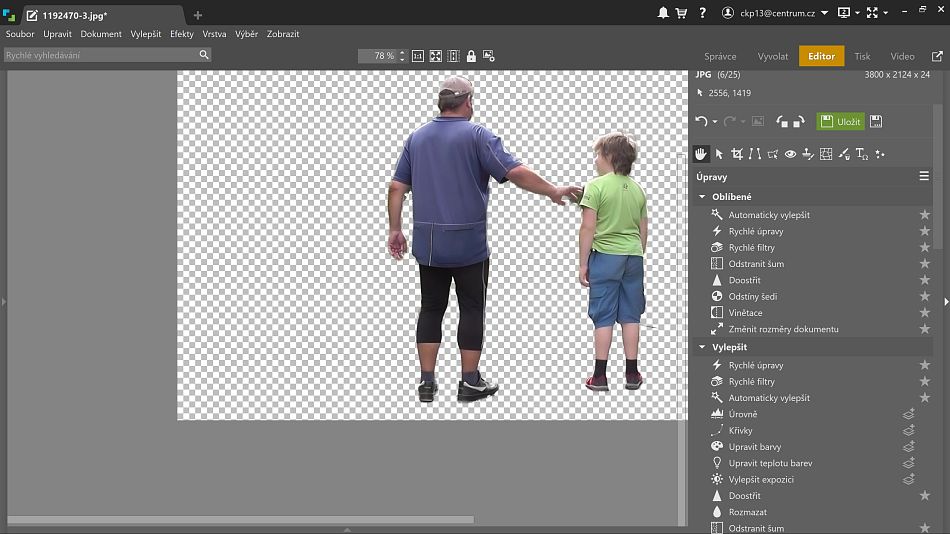Viewport: 950px width, 534px height.
Task: Switch to the Vyvolat tab
Action: click(x=773, y=56)
